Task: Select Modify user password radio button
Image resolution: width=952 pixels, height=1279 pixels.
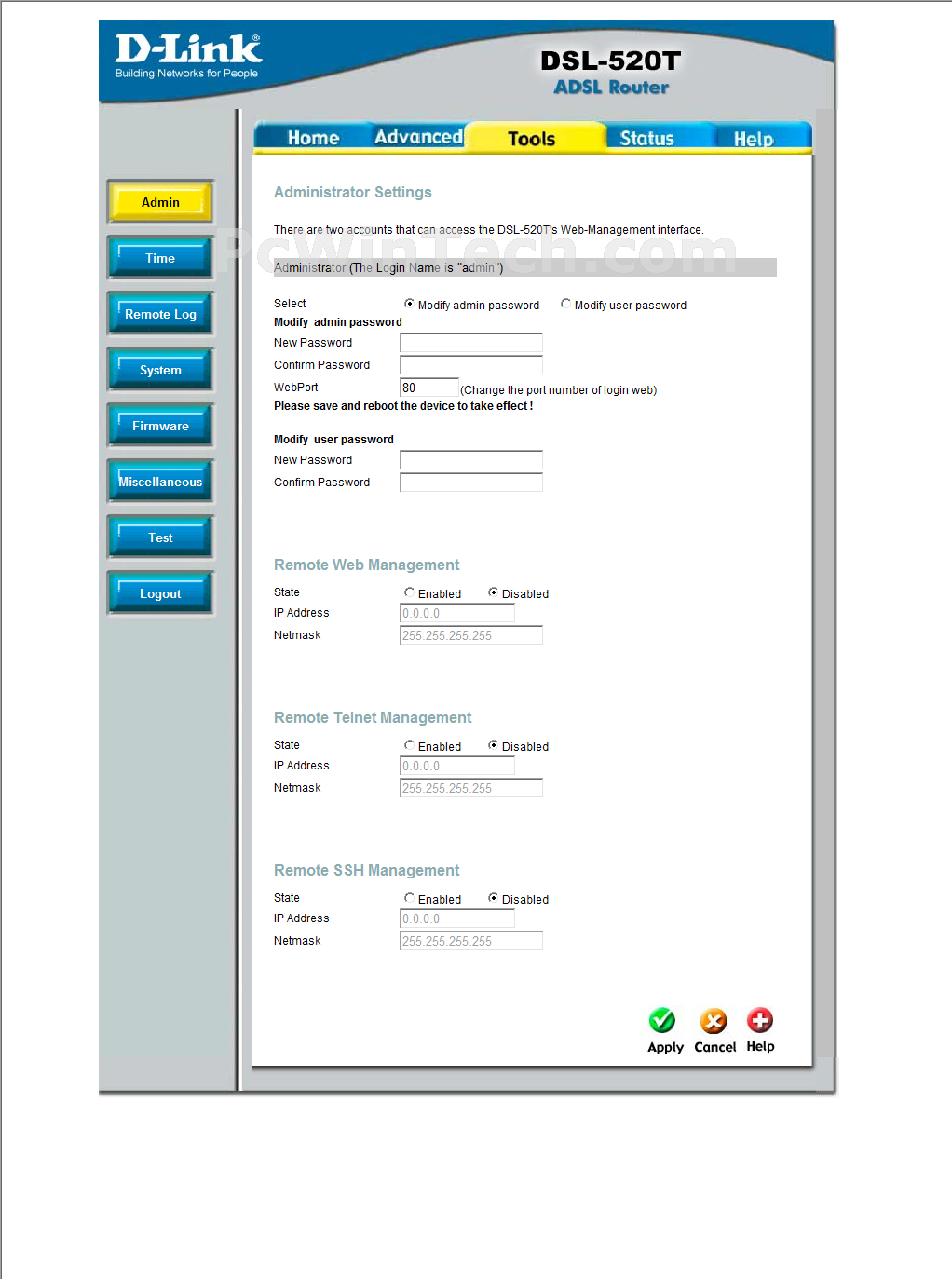Action: 565,304
